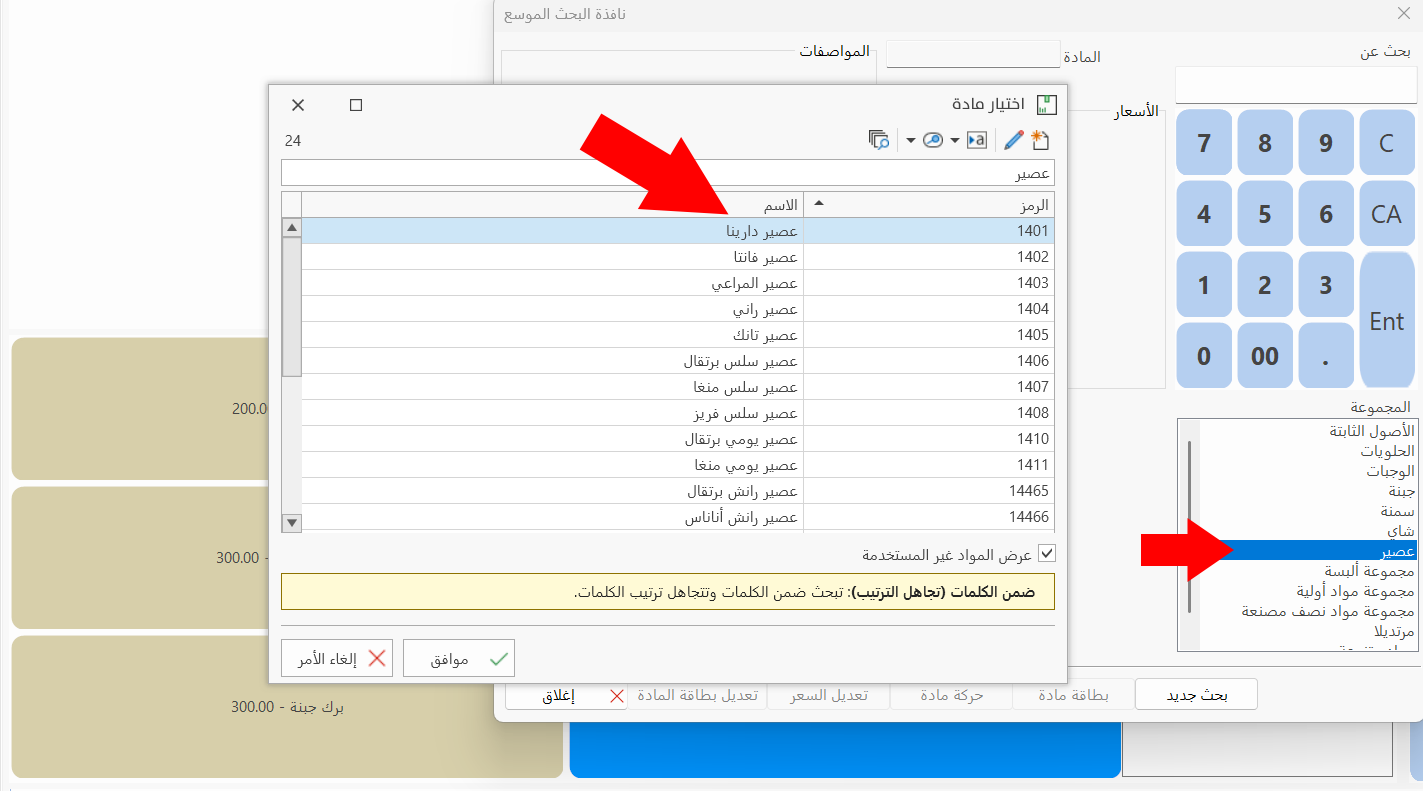Screen dimensions: 1423x791
Task: Click the save icon on اختيار مادة title bar
Action: 1044,104
